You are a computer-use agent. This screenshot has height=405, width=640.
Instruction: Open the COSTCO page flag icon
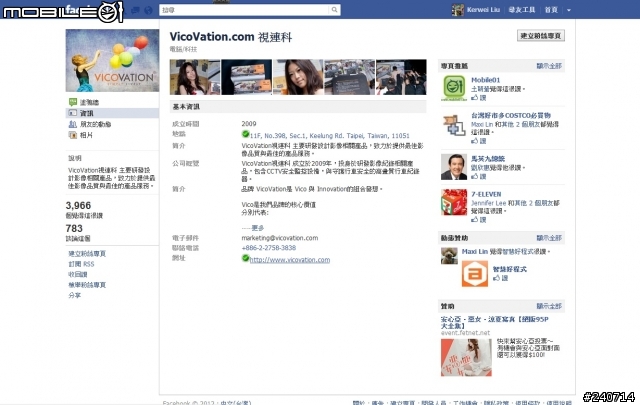[454, 125]
